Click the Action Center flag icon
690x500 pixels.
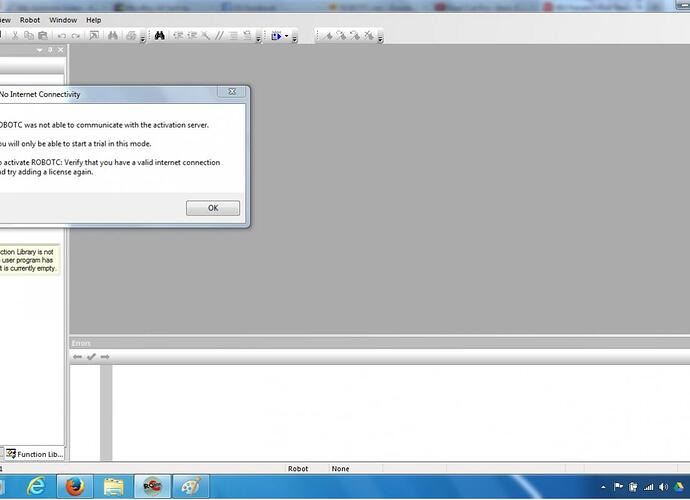pyautogui.click(x=618, y=487)
